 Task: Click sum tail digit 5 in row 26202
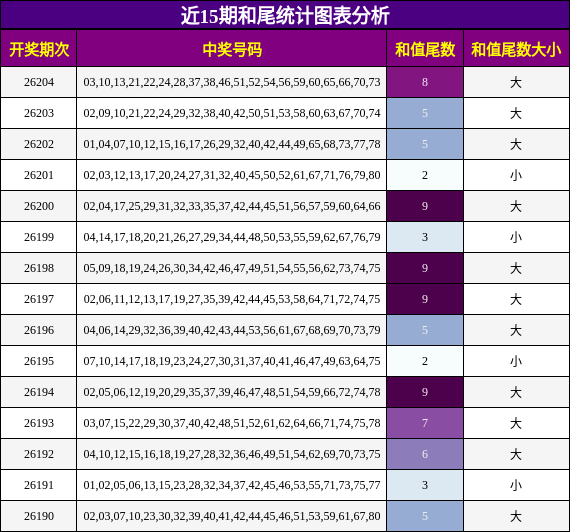point(425,144)
